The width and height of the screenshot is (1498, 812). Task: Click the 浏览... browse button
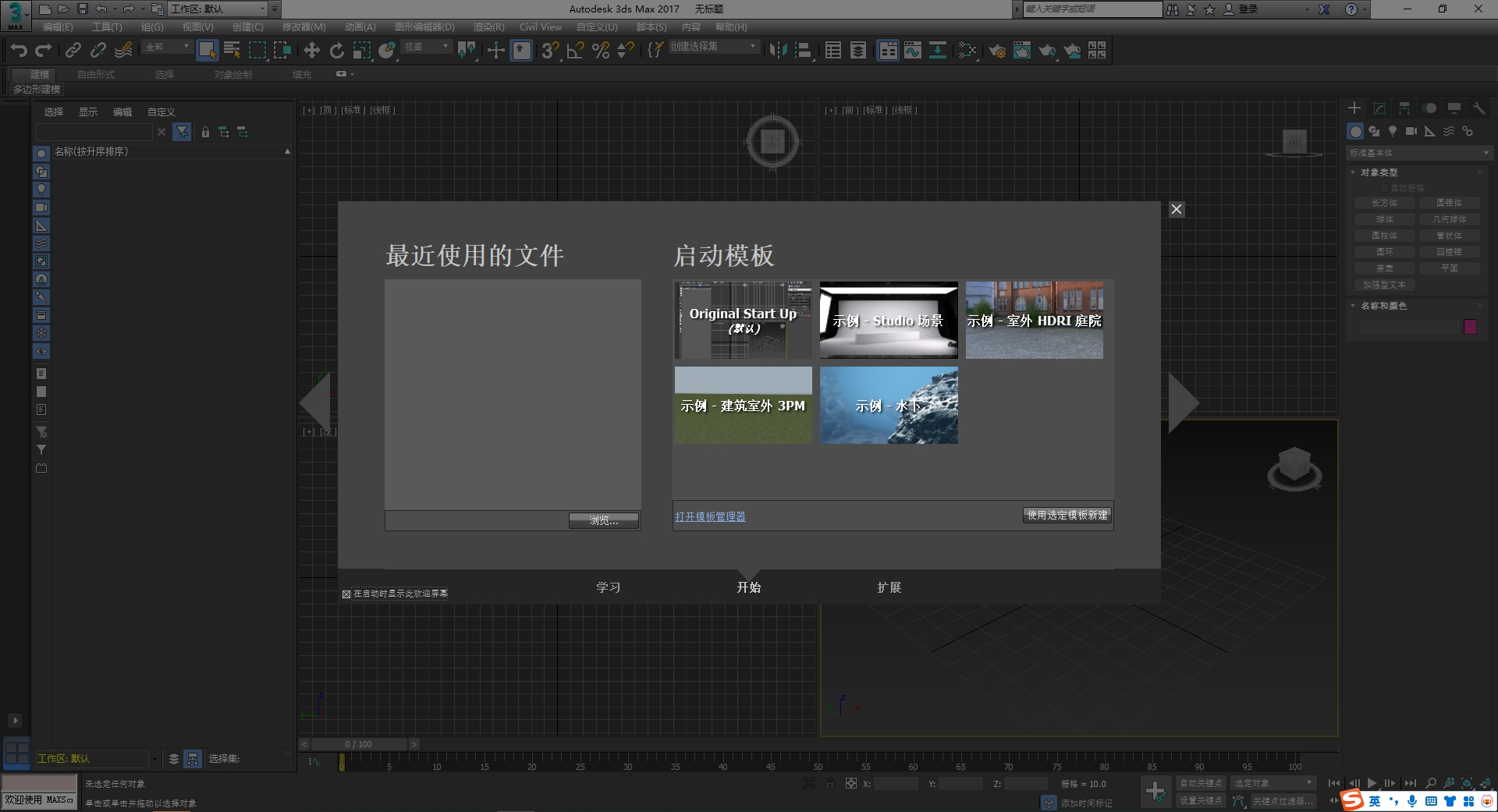(604, 520)
